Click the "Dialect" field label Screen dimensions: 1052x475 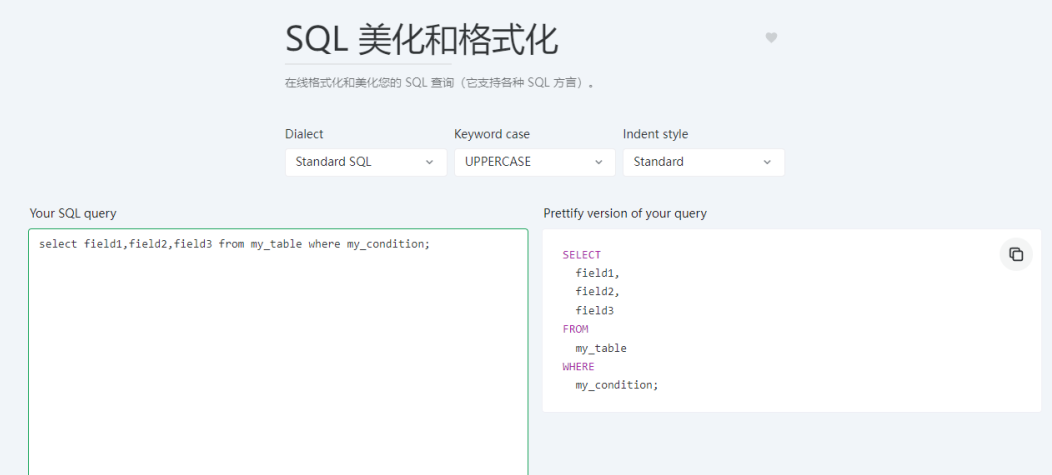pyautogui.click(x=304, y=134)
